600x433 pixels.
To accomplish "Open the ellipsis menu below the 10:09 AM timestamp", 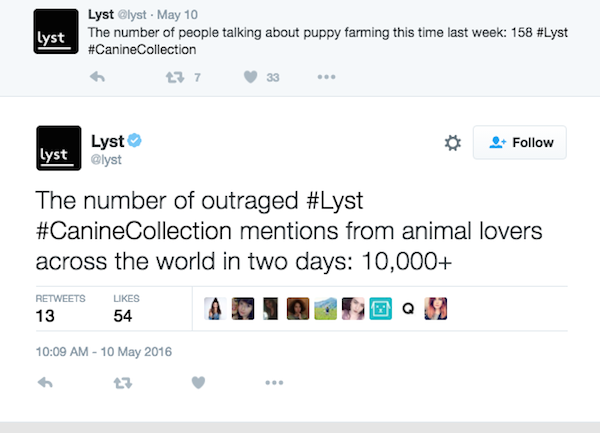I will (x=274, y=382).
